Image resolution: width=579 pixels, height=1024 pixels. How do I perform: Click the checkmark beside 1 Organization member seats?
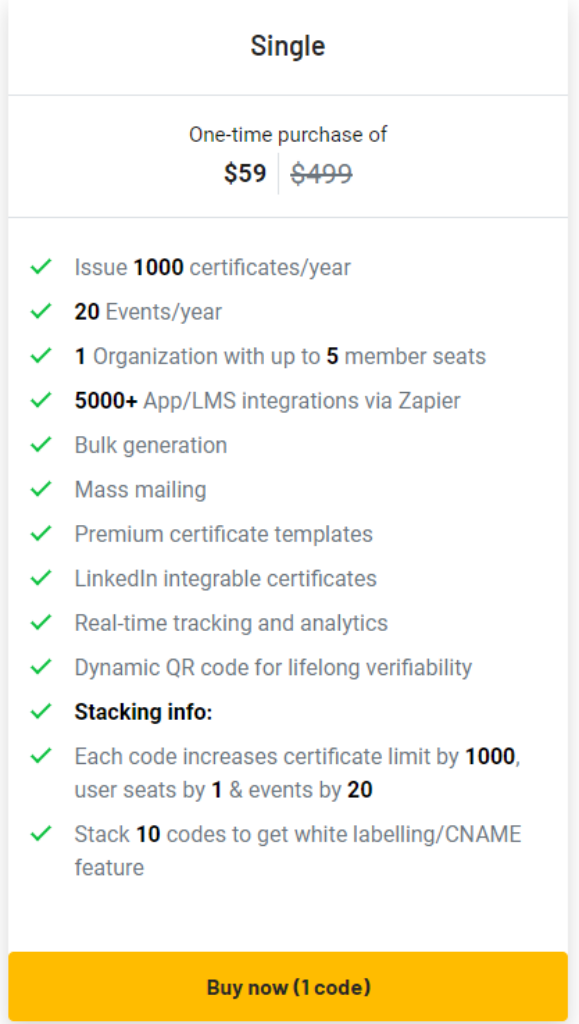(x=40, y=355)
